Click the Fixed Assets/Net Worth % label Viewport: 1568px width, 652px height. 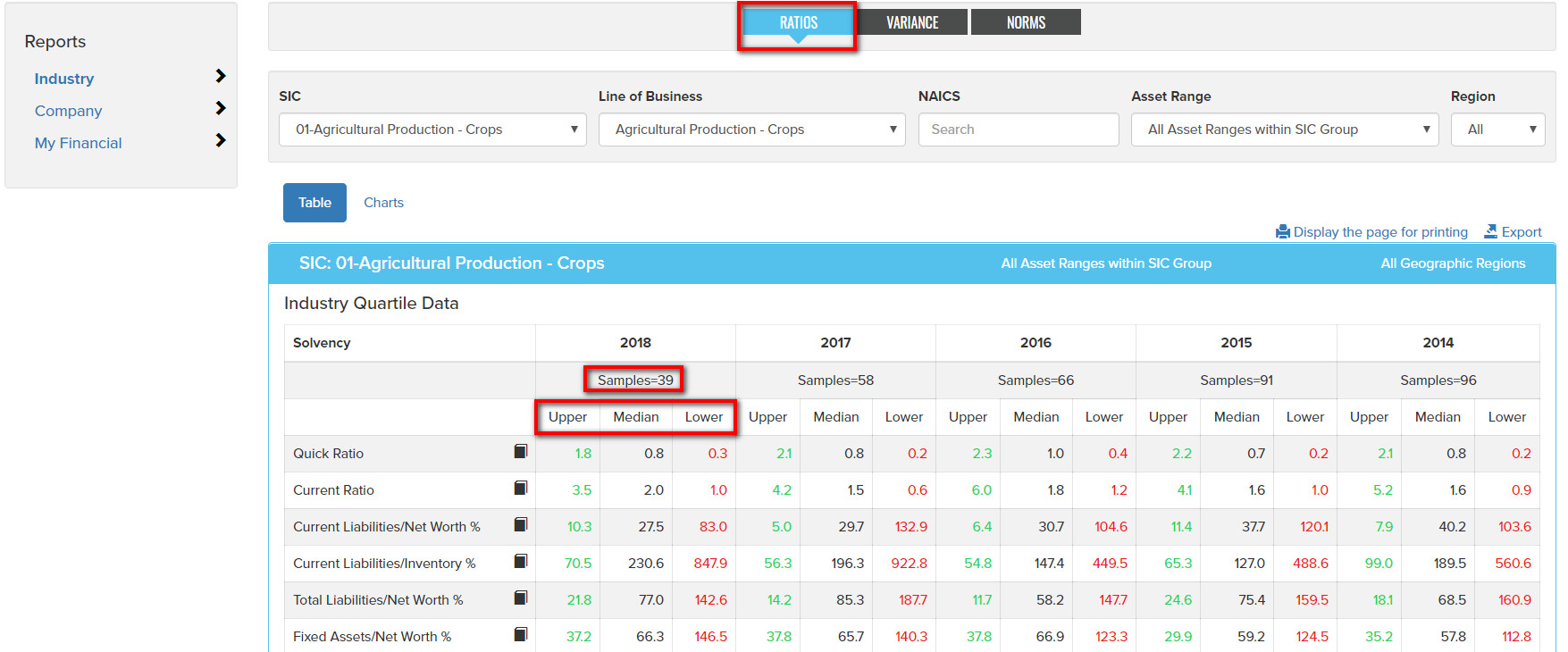point(372,637)
